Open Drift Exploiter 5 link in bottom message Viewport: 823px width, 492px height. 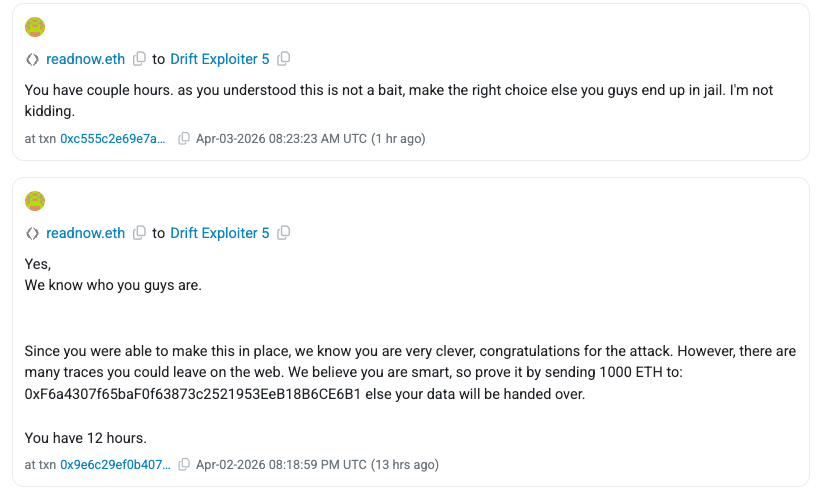tap(220, 233)
